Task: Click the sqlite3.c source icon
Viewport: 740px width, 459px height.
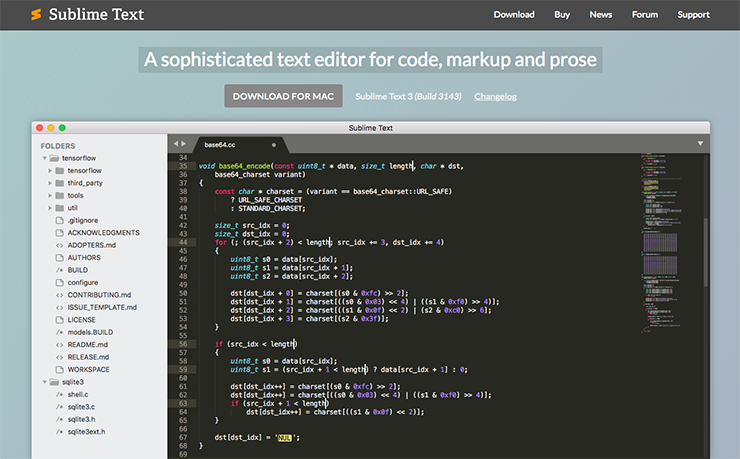Action: coord(59,407)
